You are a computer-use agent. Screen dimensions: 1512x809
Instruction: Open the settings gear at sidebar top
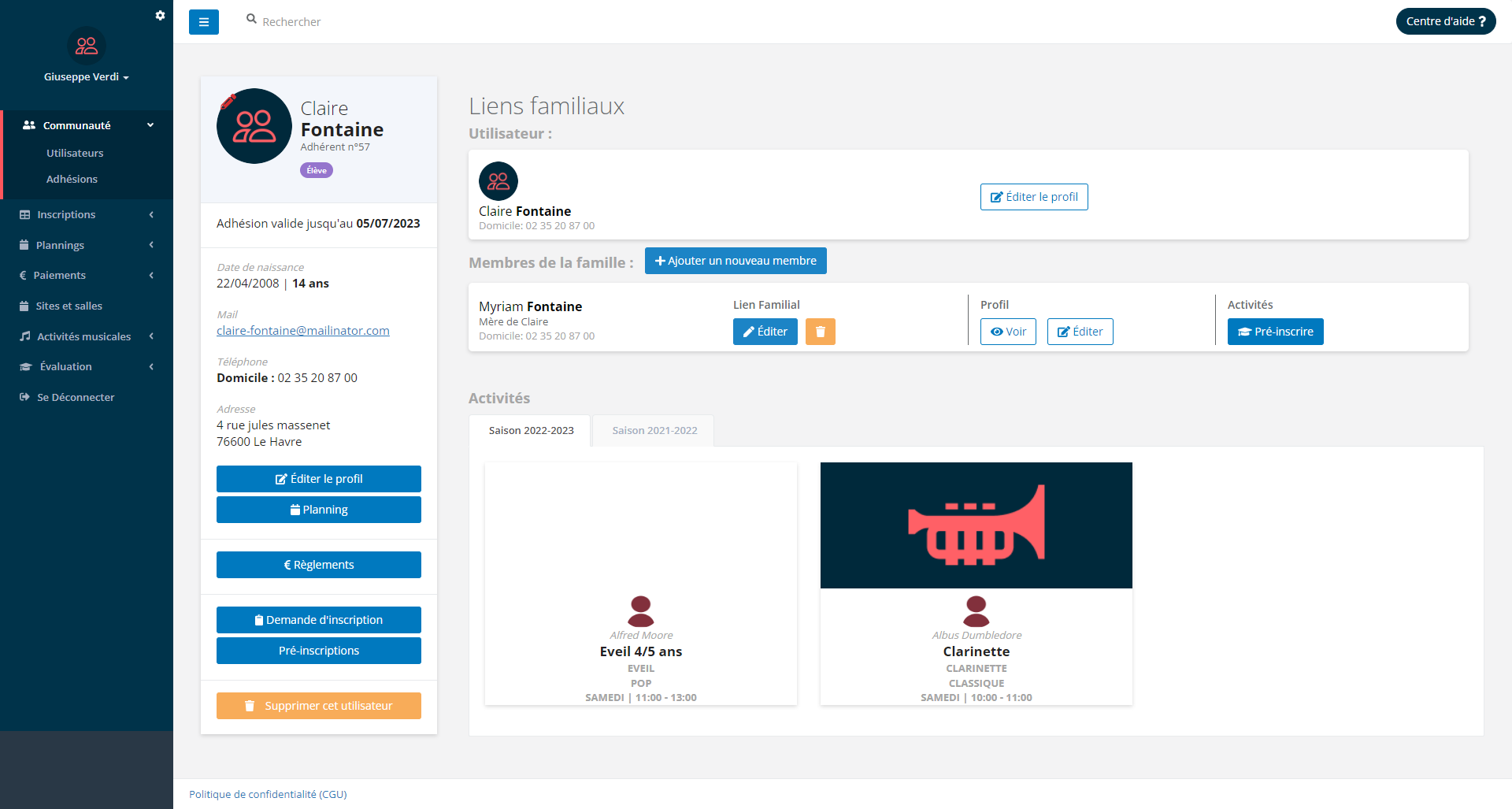coord(161,15)
